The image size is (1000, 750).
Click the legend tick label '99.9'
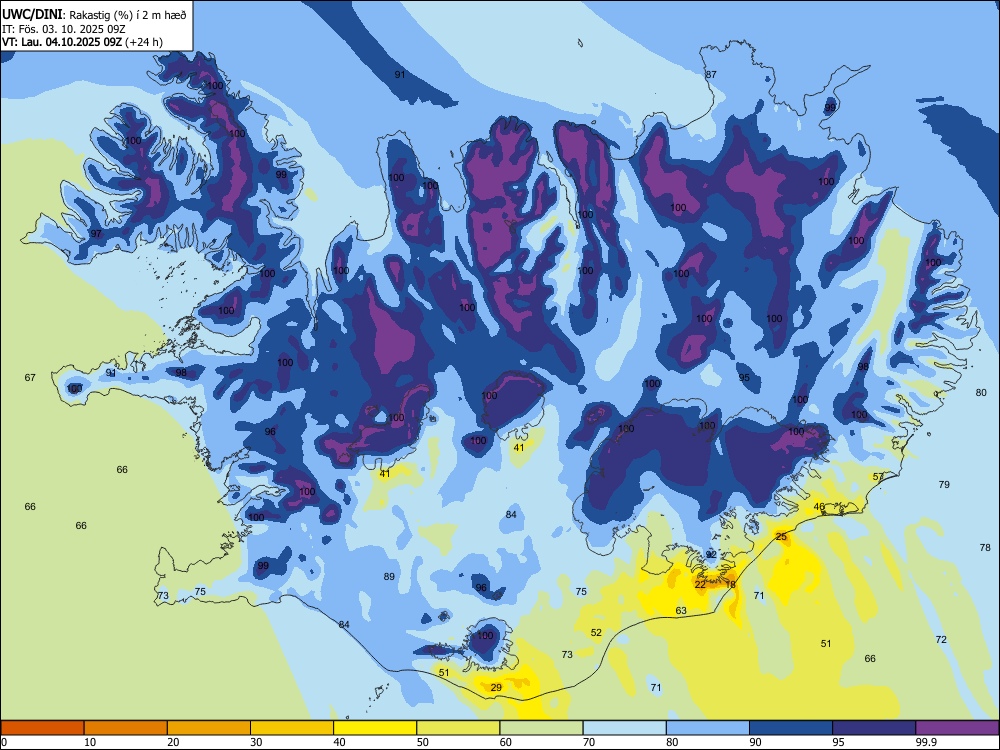click(x=925, y=742)
